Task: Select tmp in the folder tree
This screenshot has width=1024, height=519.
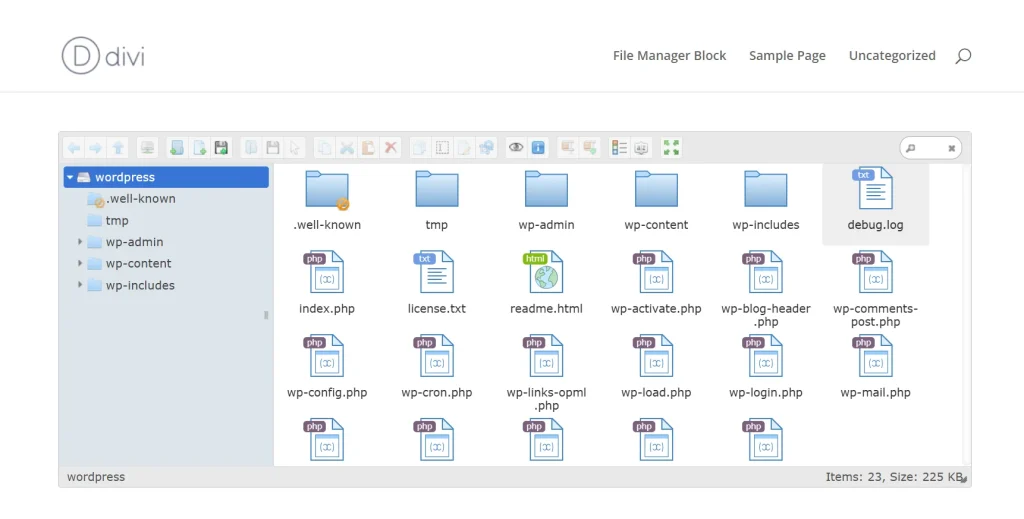Action: pyautogui.click(x=117, y=221)
